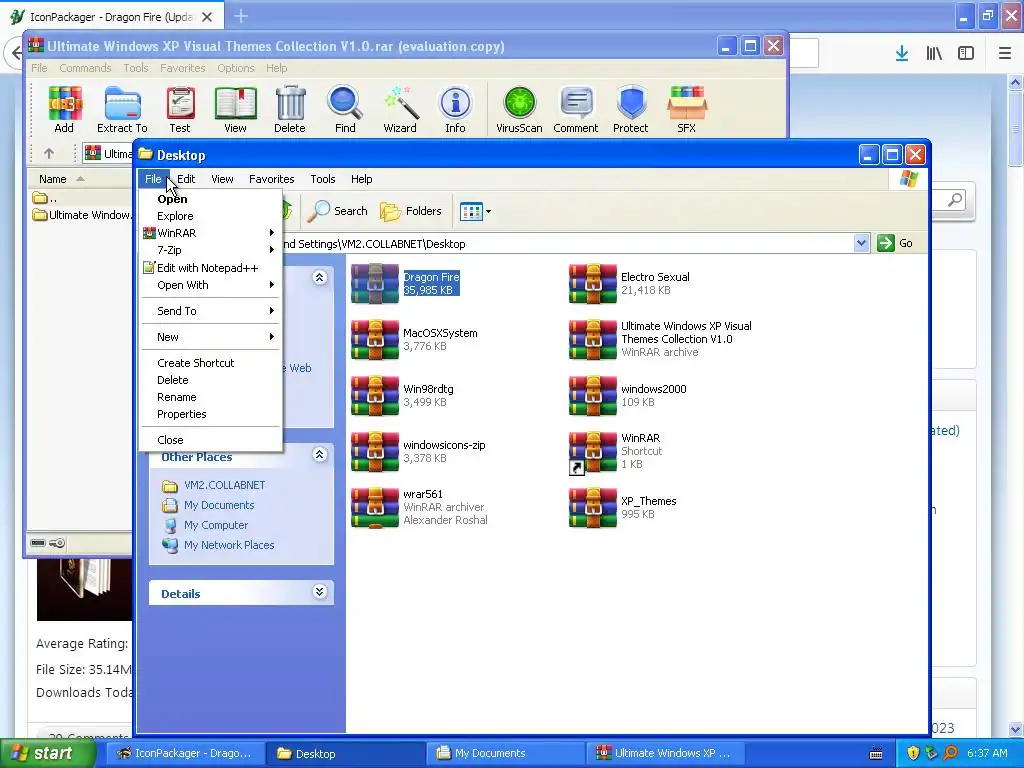Expand the 7-Zip submenu entry

[x=210, y=250]
